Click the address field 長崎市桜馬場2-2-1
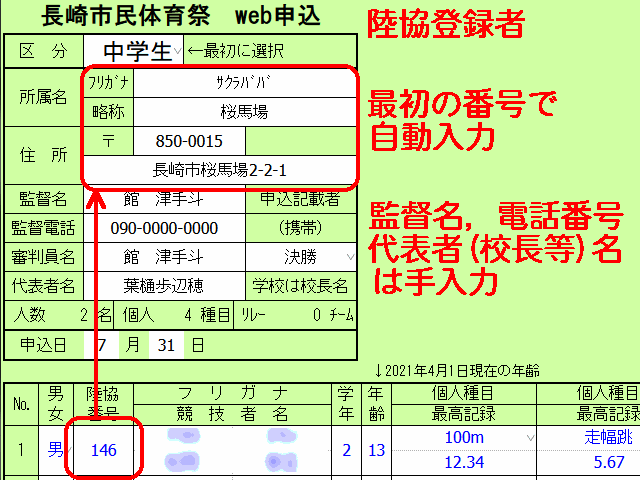 (x=220, y=170)
